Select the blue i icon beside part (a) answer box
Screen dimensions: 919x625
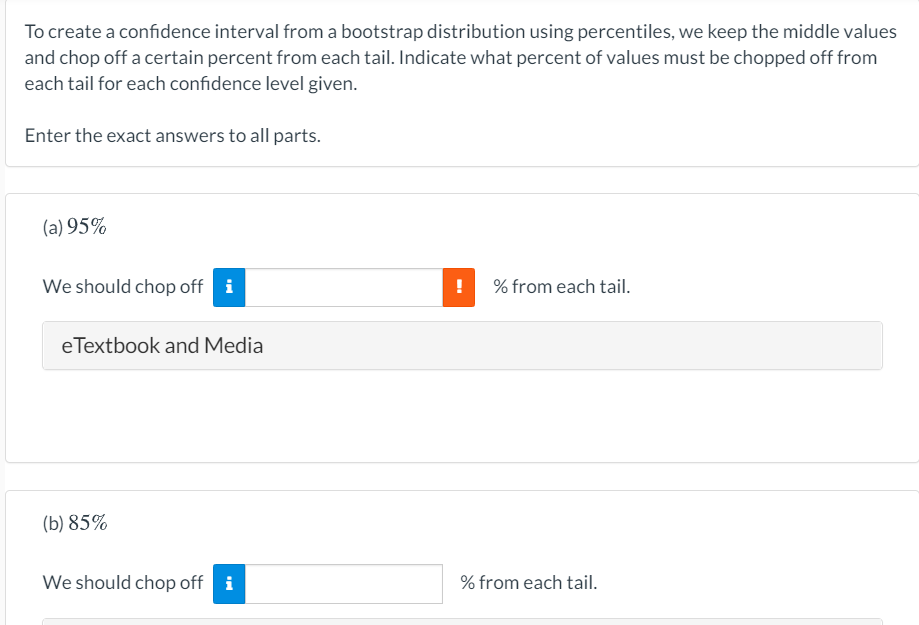228,287
